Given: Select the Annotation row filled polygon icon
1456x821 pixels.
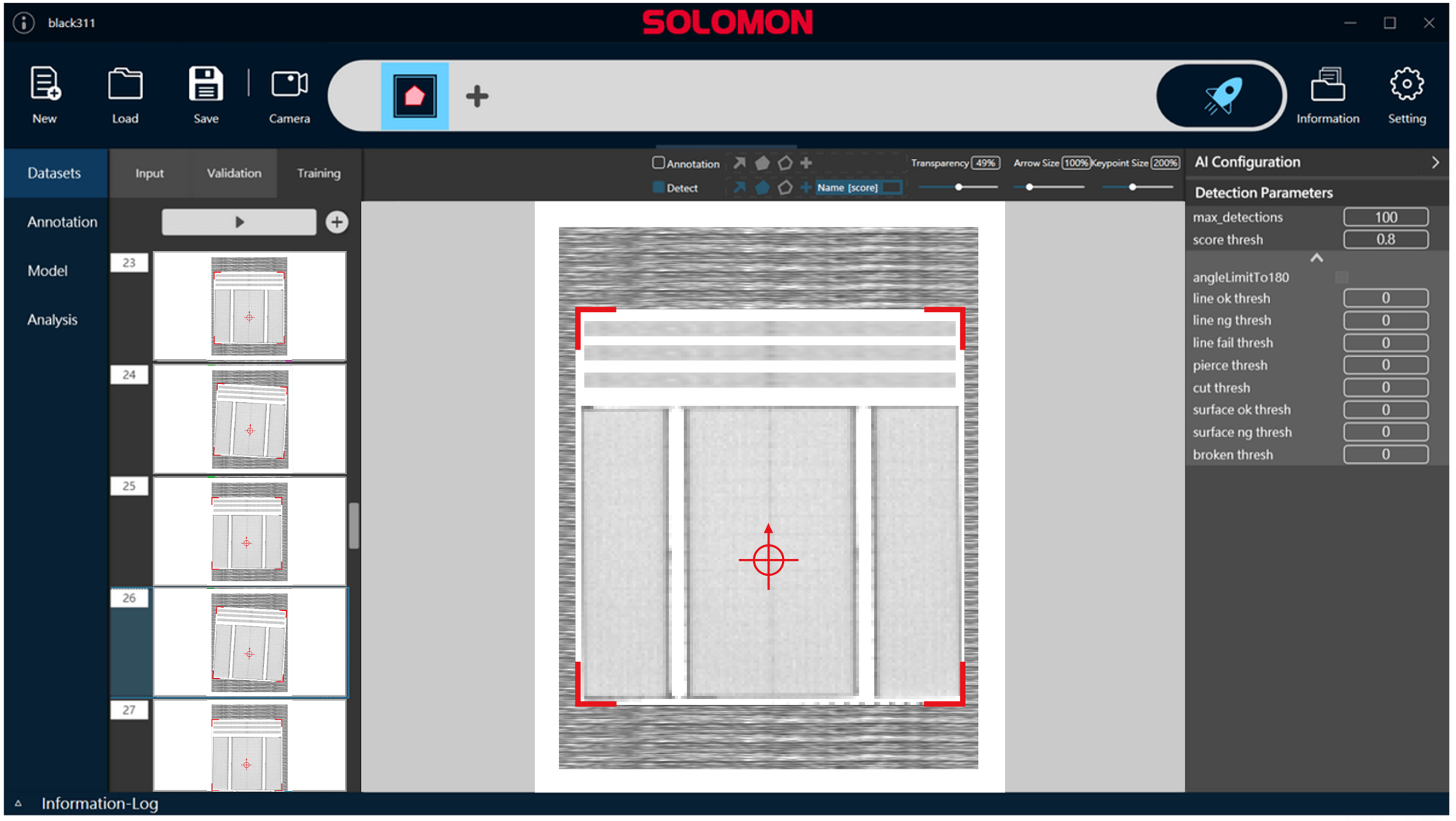Looking at the screenshot, I should pyautogui.click(x=762, y=163).
